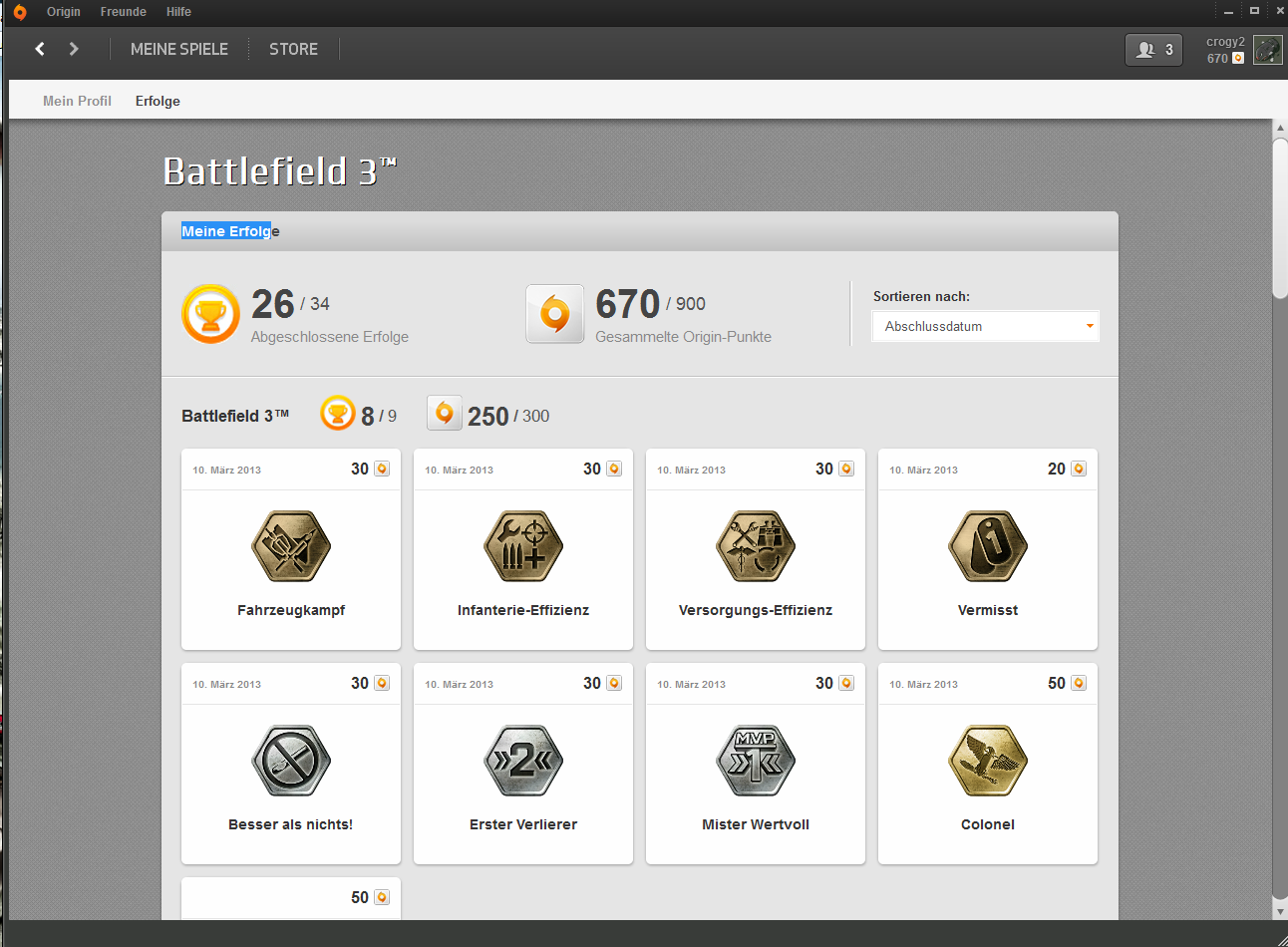This screenshot has width=1288, height=947.
Task: Click the Infanterie-Effizienz achievement badge icon
Action: [x=523, y=546]
